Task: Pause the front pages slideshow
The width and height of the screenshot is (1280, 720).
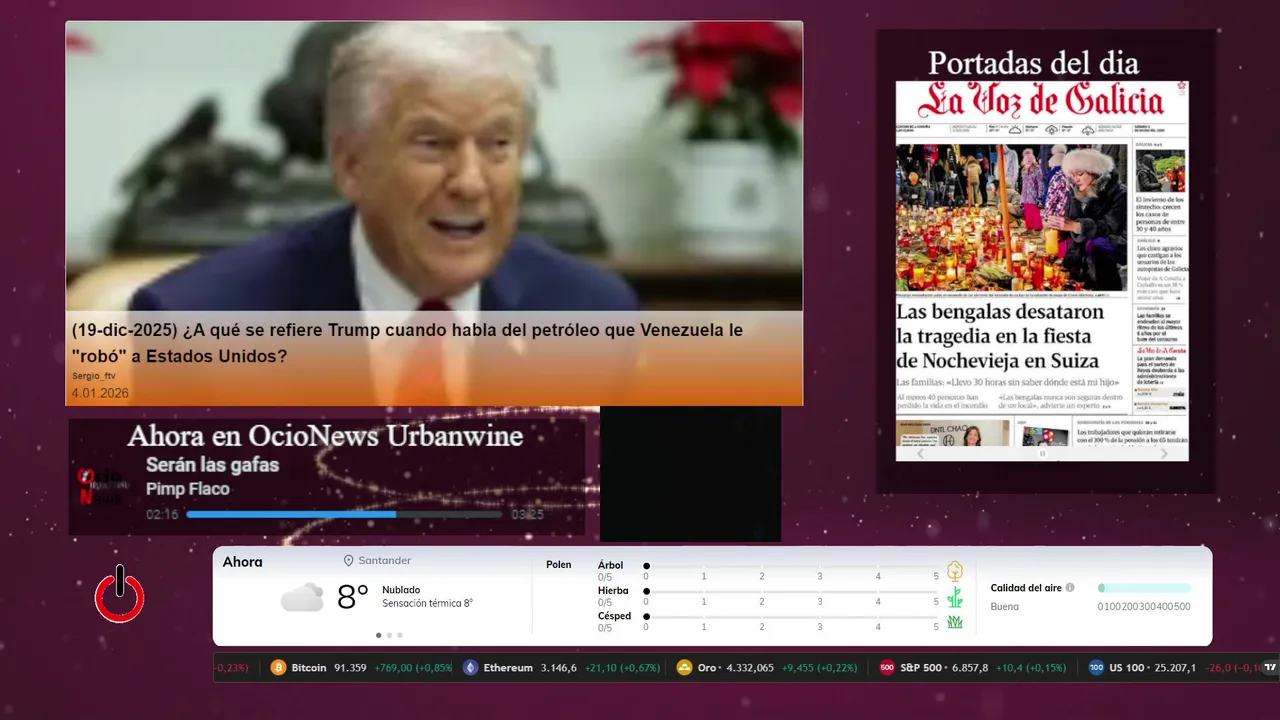Action: (1042, 453)
